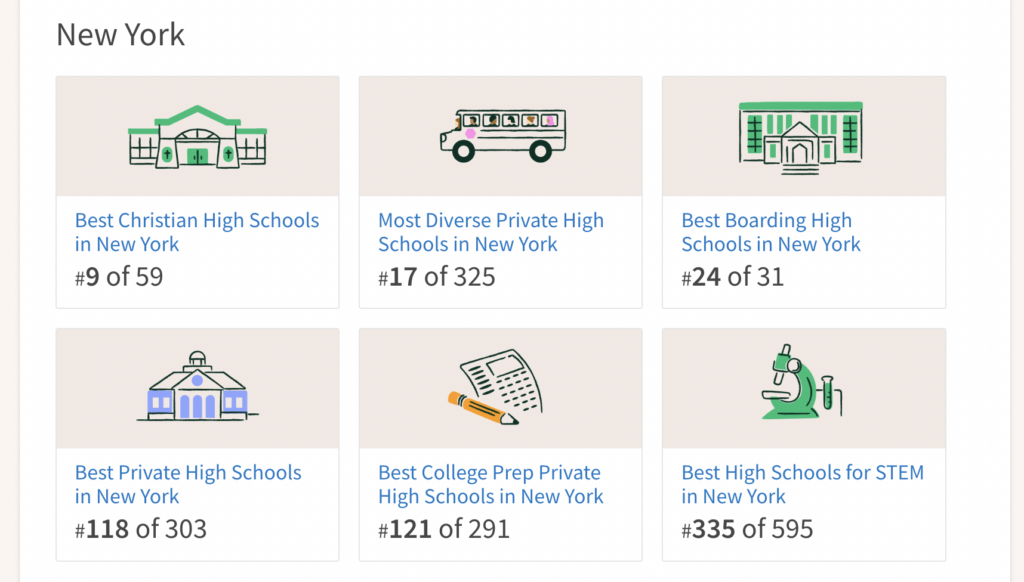This screenshot has width=1024, height=582.
Task: Click the #118 of 303 ranking text
Action: [x=140, y=528]
